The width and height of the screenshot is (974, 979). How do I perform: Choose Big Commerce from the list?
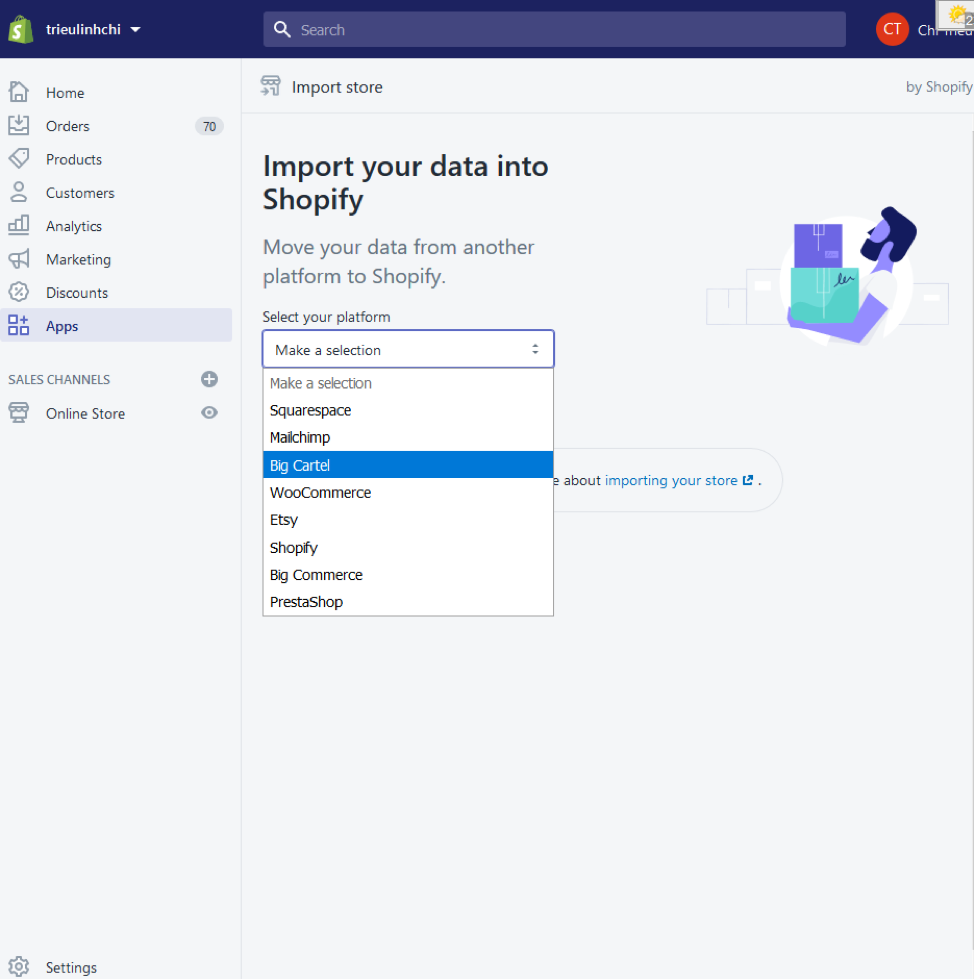(408, 575)
